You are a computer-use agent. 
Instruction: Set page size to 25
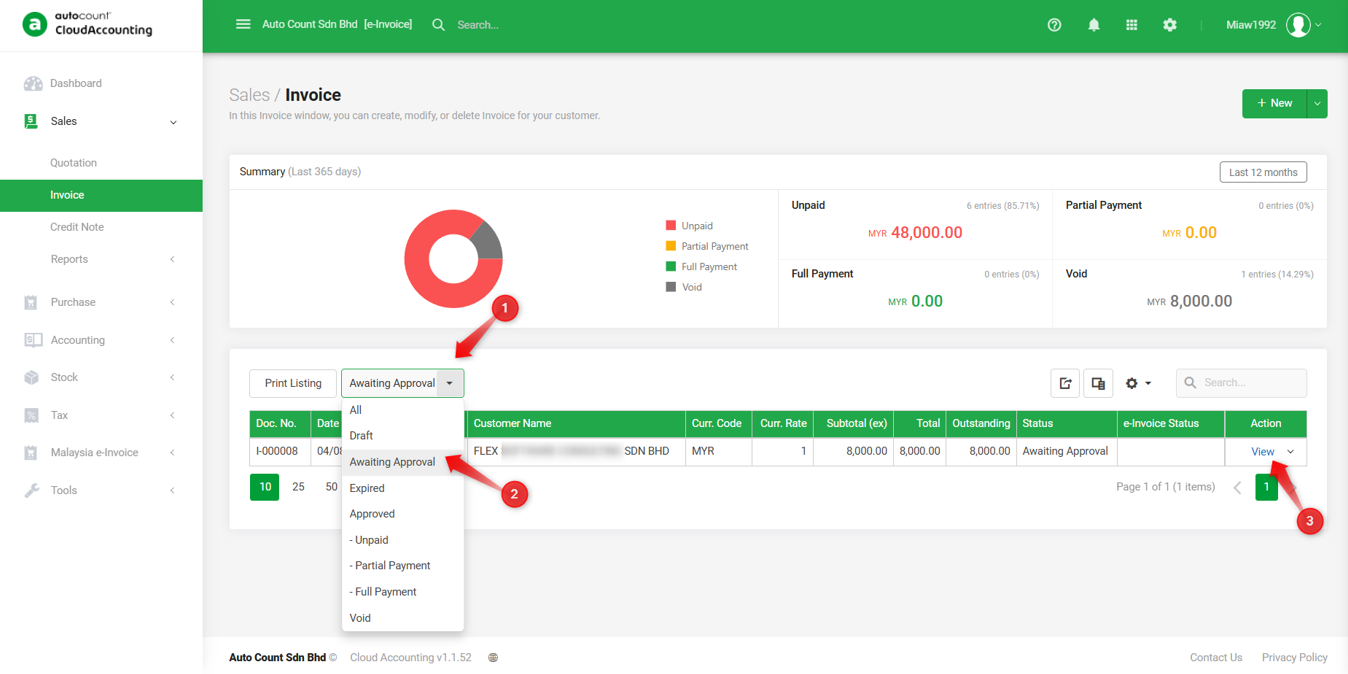298,487
